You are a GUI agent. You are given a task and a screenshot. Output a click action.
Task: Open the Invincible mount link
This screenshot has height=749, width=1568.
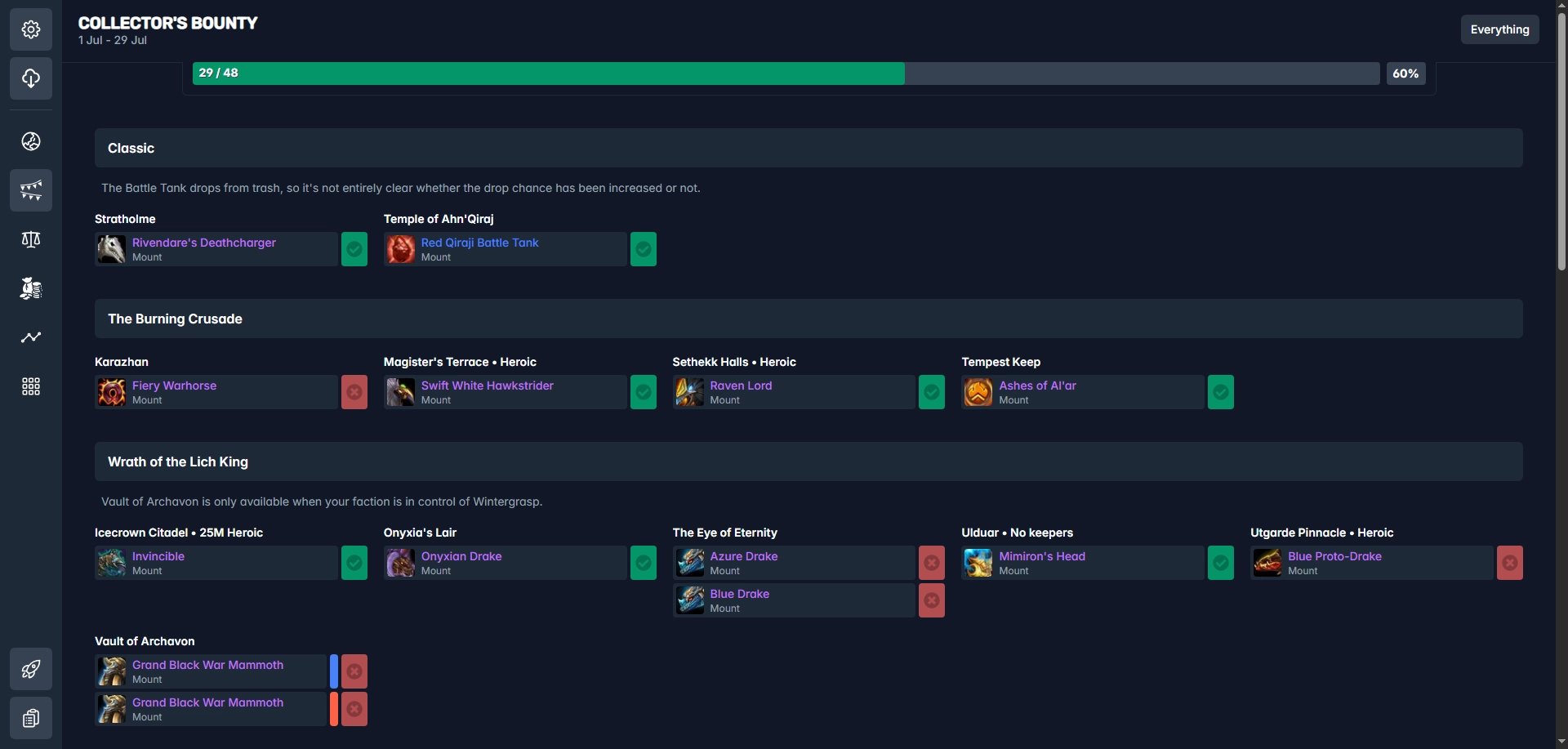click(158, 556)
